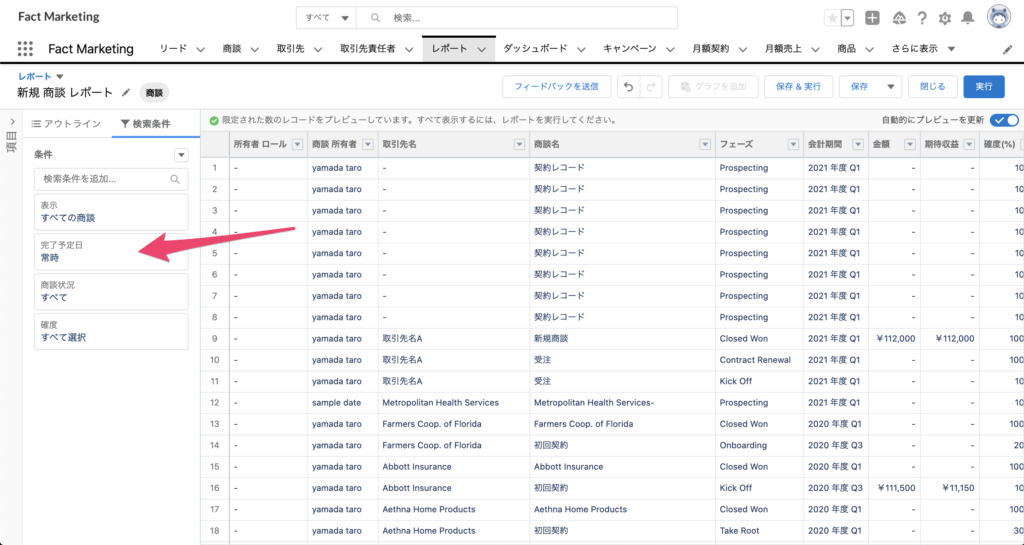The image size is (1024, 545).
Task: Click the 実行 button
Action: pyautogui.click(x=984, y=87)
